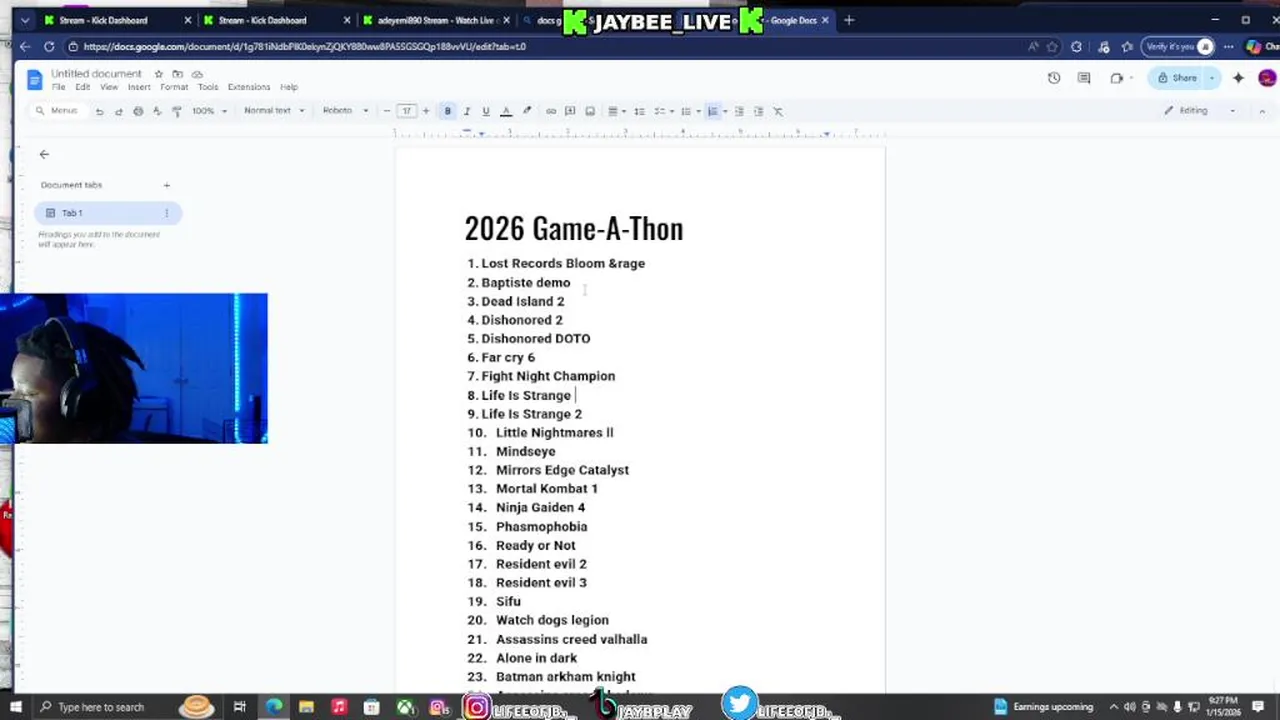Click the cloud document status icon

pos(197,74)
